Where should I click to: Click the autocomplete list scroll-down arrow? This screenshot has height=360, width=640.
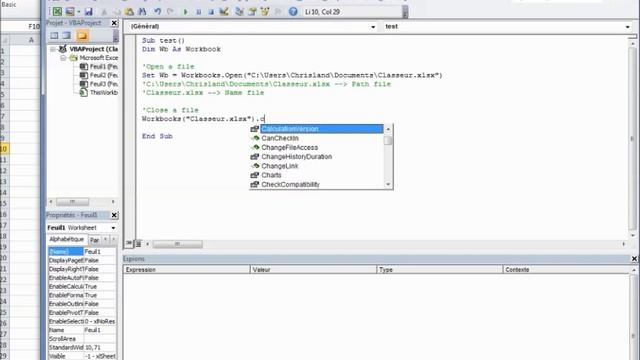pos(388,184)
